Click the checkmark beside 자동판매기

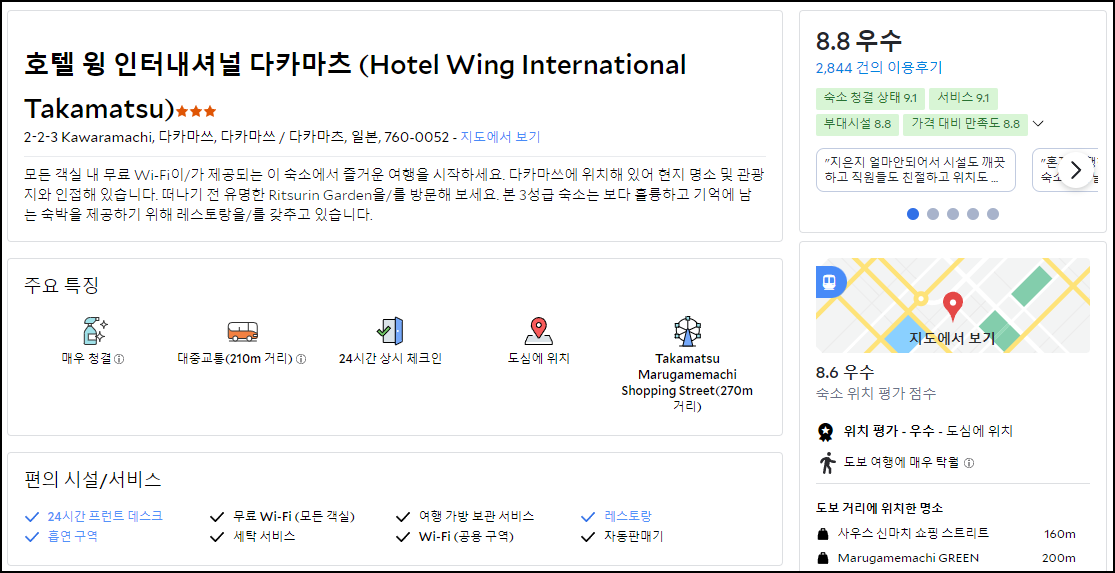click(588, 536)
